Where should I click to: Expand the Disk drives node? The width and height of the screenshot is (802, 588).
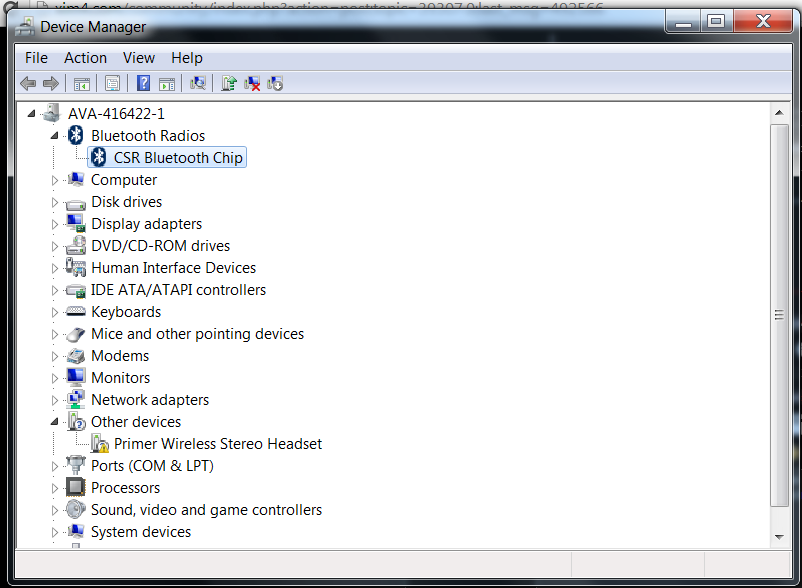(55, 202)
